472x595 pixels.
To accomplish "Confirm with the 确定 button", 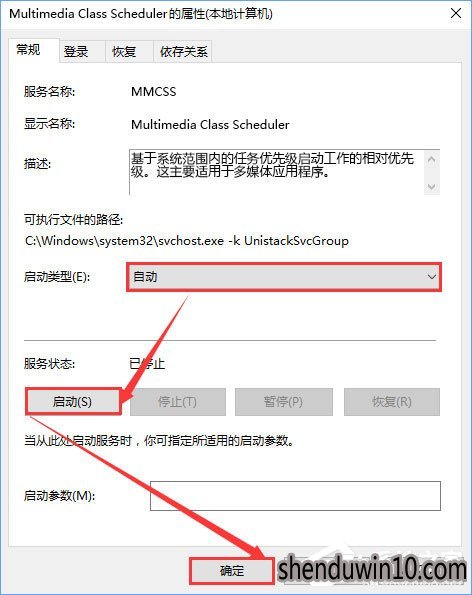I will tap(231, 571).
